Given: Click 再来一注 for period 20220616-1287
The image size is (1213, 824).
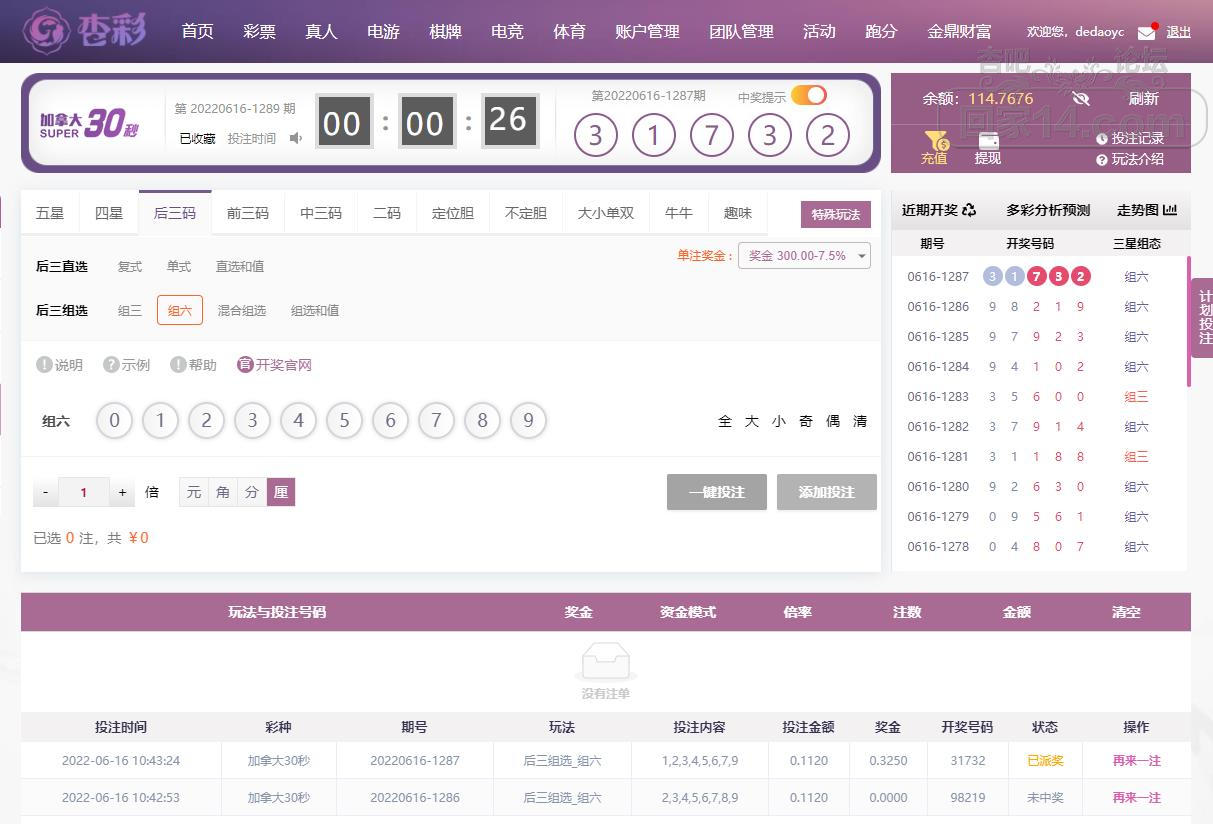Looking at the screenshot, I should pyautogui.click(x=1137, y=760).
